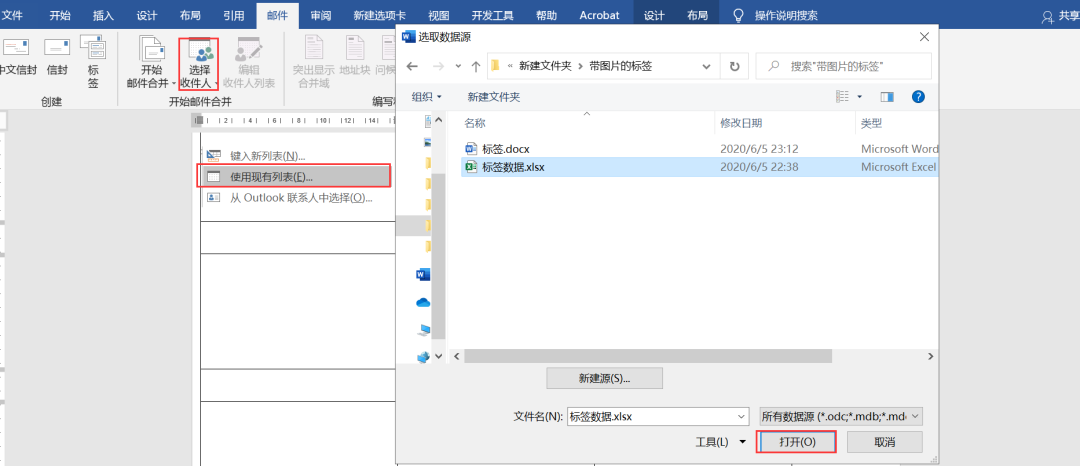Switch to the 审阅 ribbon tab
This screenshot has height=466, width=1080.
(320, 15)
